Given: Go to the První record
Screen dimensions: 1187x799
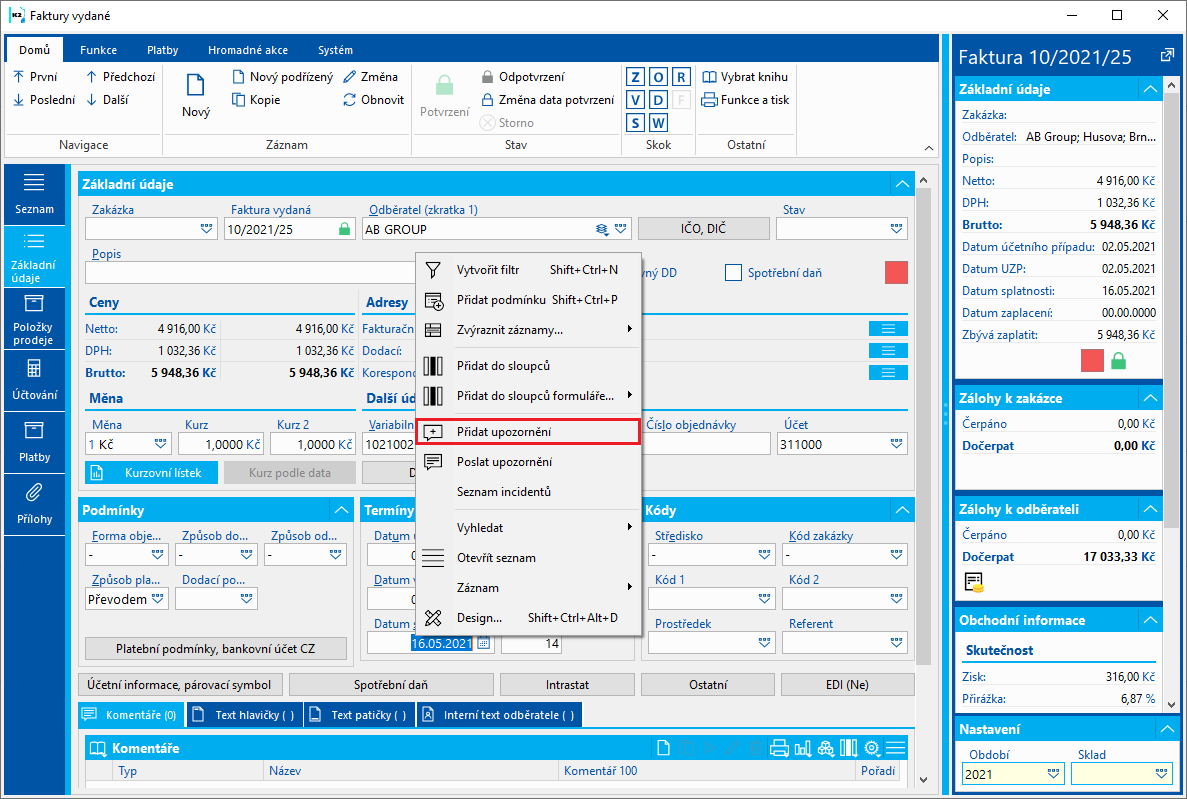Looking at the screenshot, I should [35, 76].
